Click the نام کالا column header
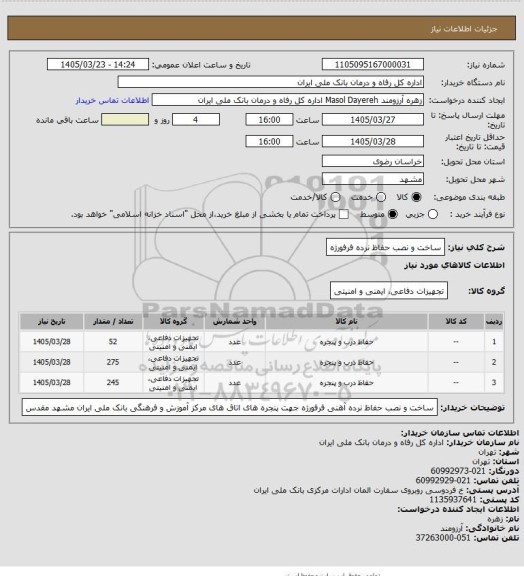This screenshot has height=576, width=524. coord(347,321)
